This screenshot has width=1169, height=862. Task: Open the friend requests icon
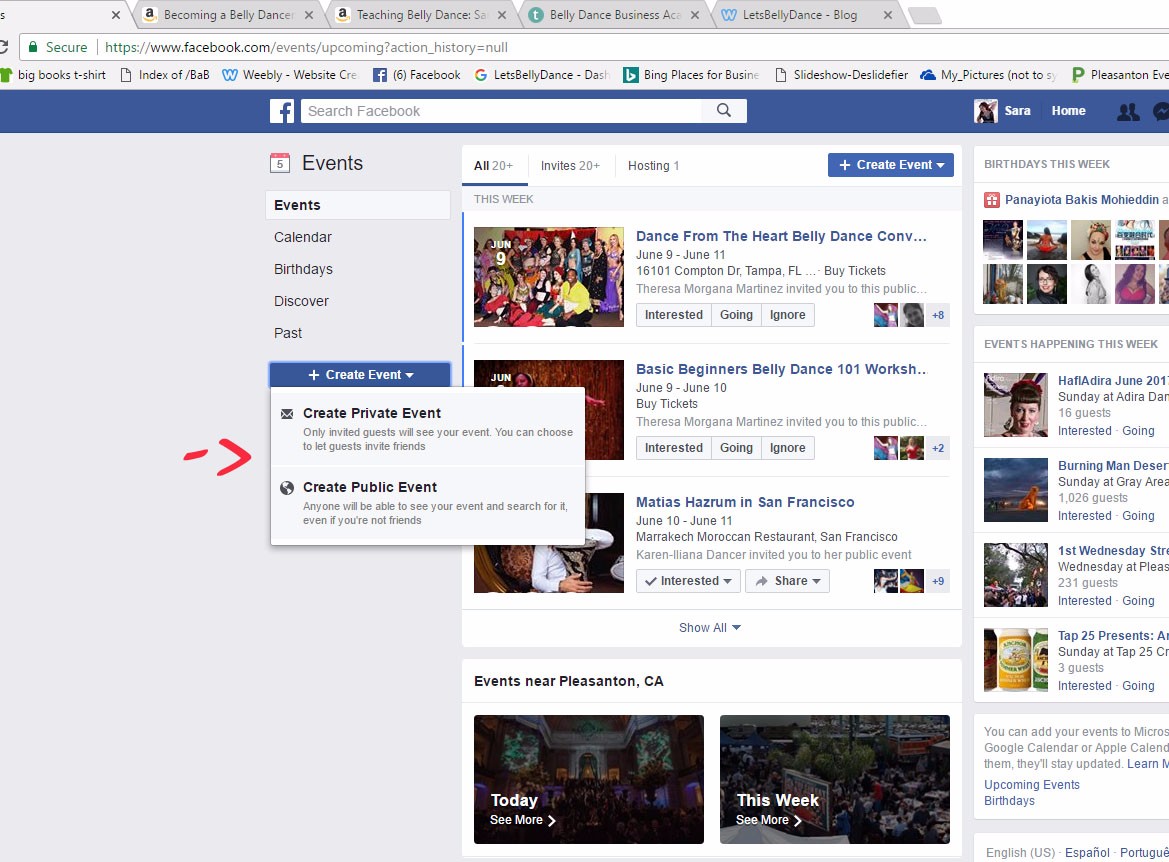[x=1128, y=111]
